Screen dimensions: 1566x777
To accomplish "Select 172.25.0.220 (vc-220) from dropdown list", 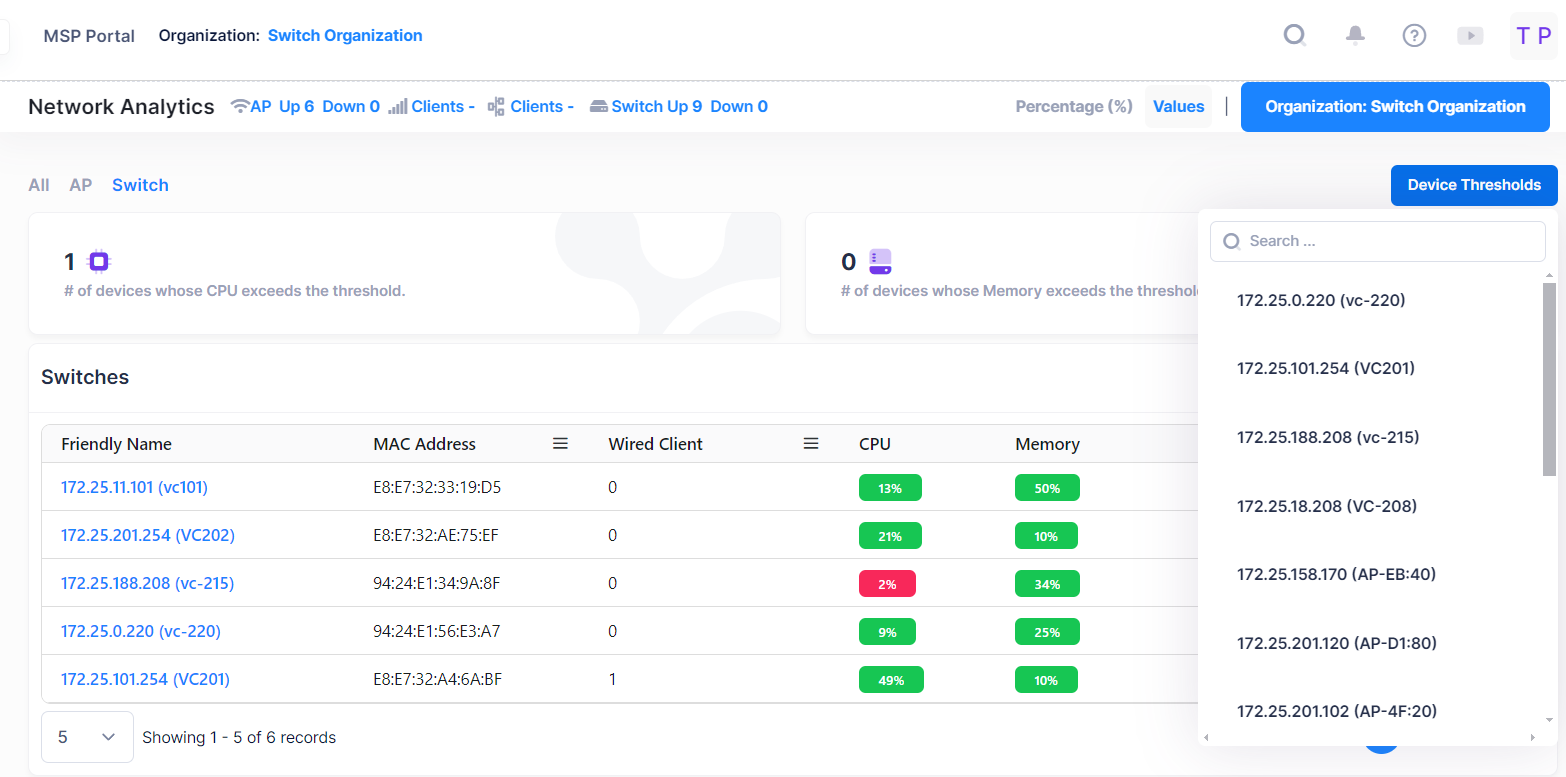I will (1321, 300).
